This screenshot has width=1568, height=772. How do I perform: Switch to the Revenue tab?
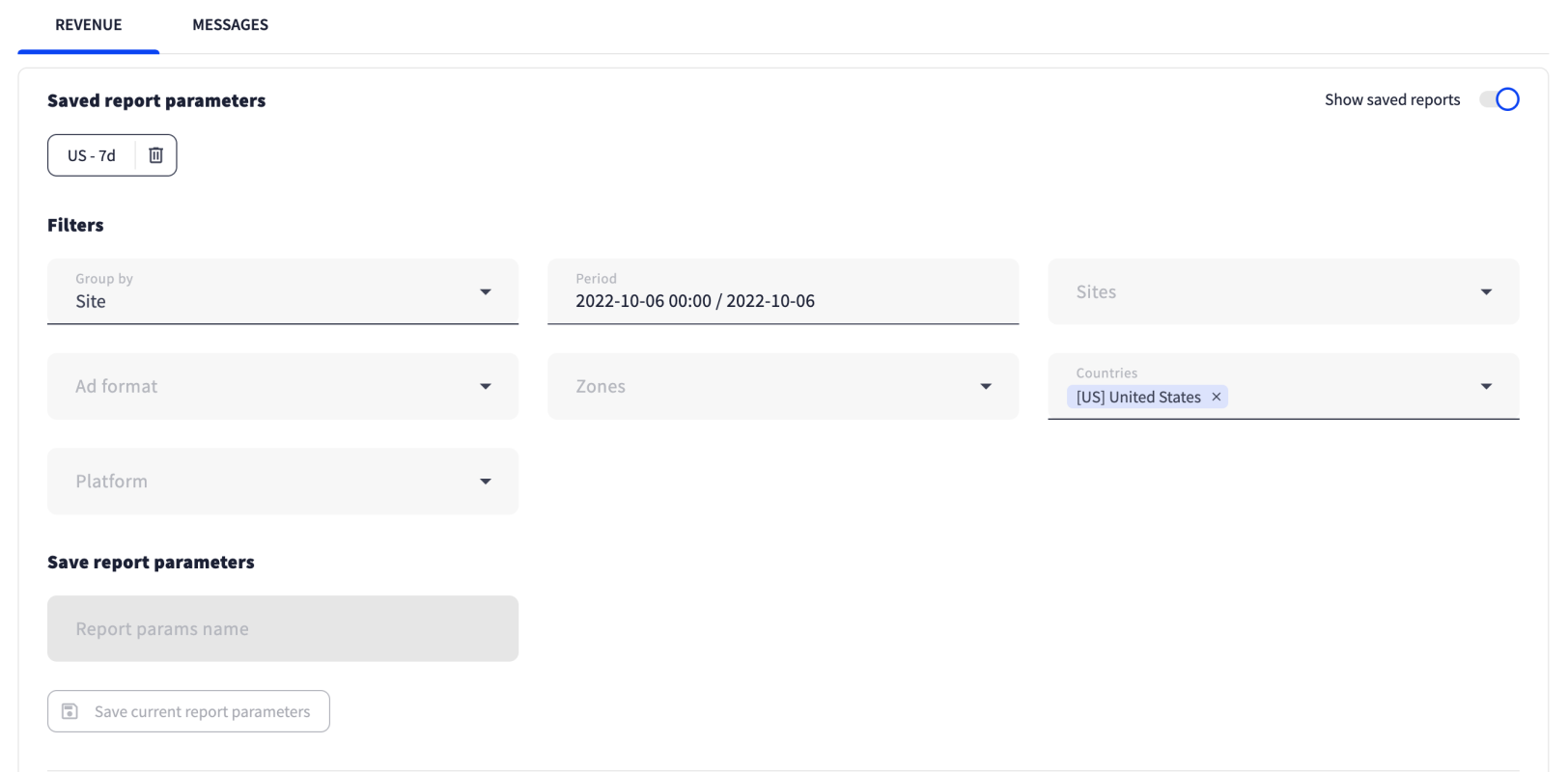tap(88, 25)
